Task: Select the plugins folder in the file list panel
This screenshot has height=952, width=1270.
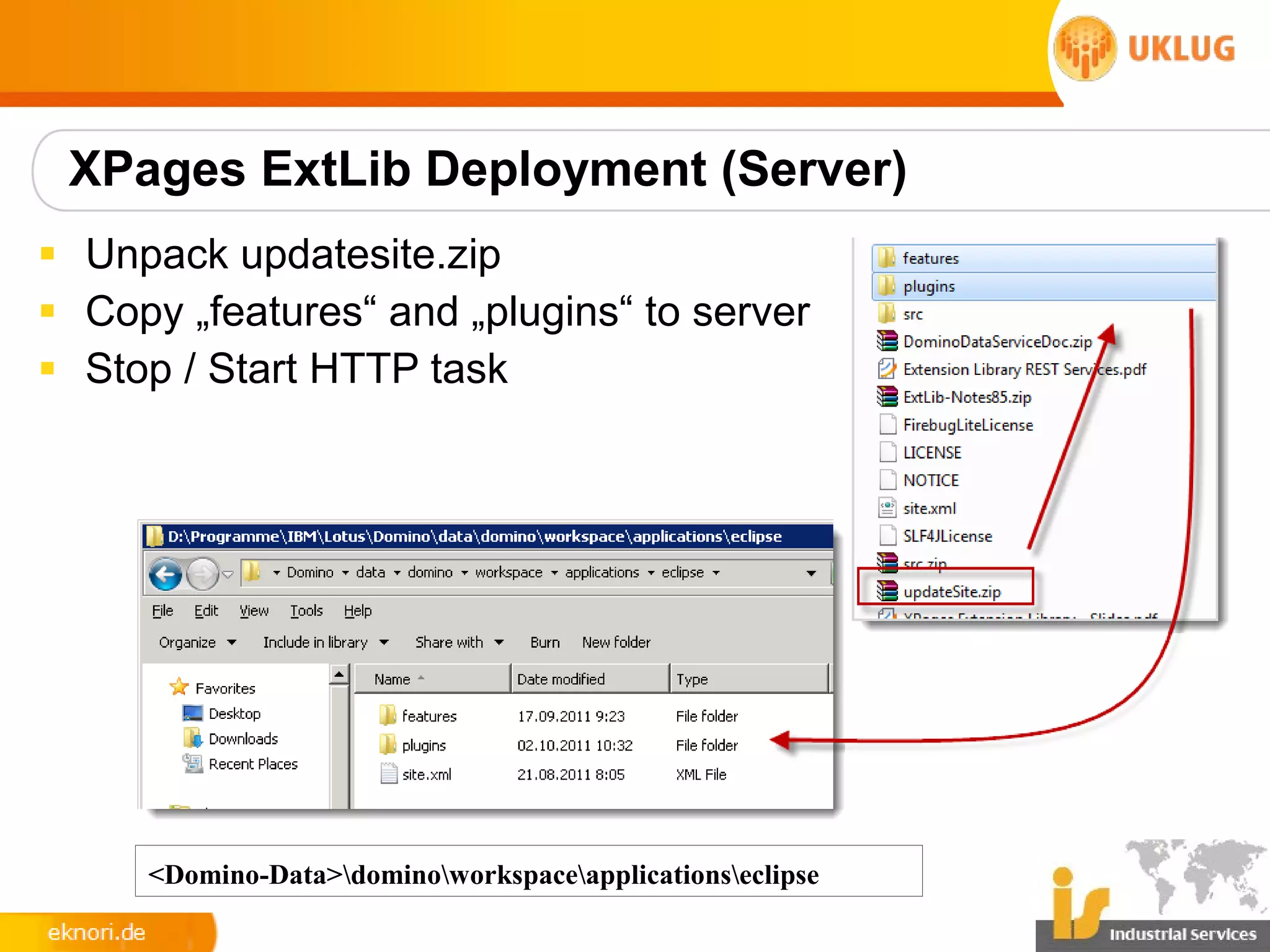Action: tap(1044, 286)
